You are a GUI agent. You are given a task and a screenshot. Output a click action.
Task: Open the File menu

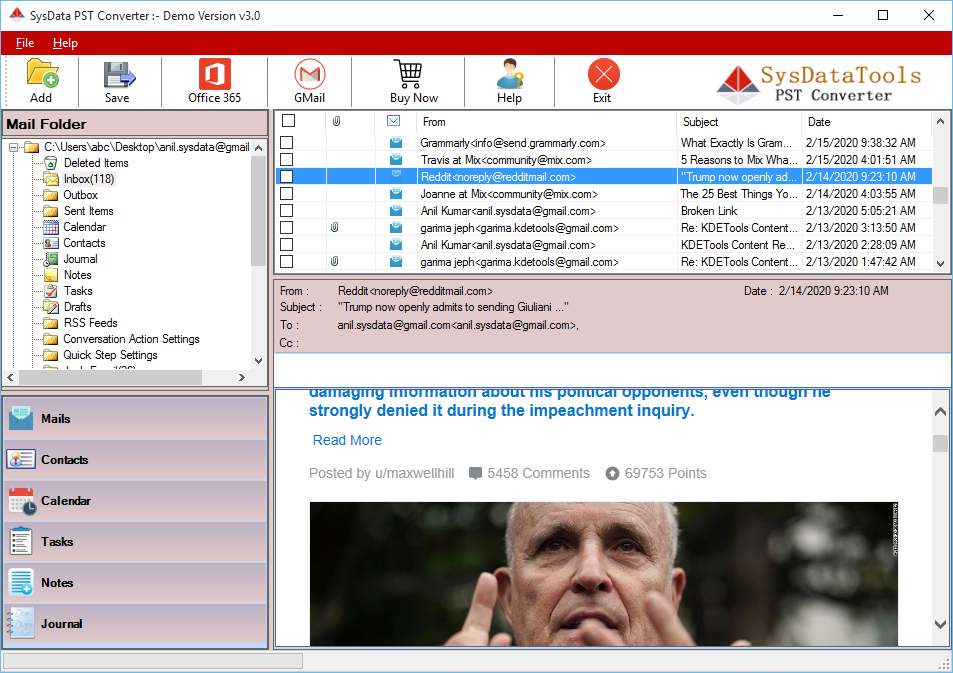(25, 43)
